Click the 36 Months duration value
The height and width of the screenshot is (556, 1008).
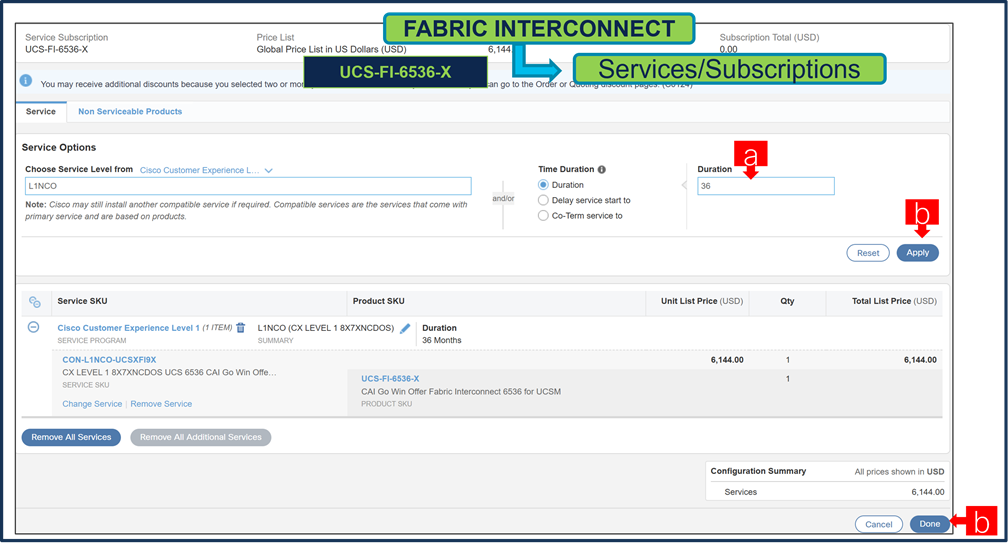[x=442, y=340]
